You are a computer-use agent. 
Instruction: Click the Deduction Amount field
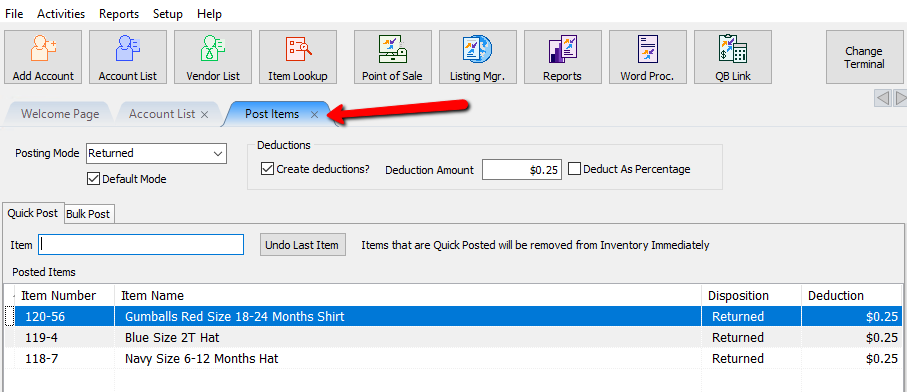[x=522, y=170]
